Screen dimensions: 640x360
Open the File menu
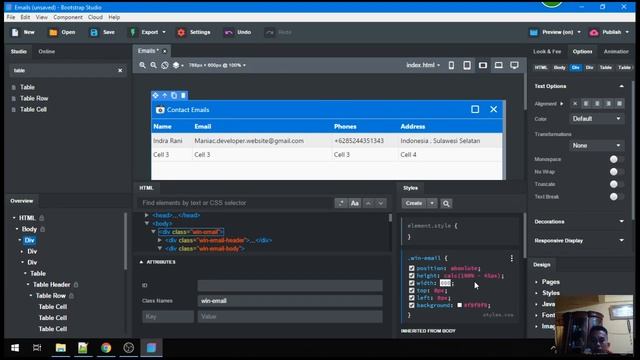click(x=11, y=17)
